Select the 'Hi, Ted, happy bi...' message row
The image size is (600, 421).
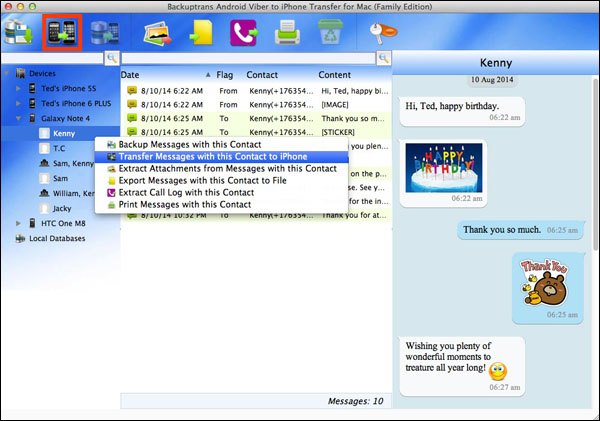pos(256,91)
